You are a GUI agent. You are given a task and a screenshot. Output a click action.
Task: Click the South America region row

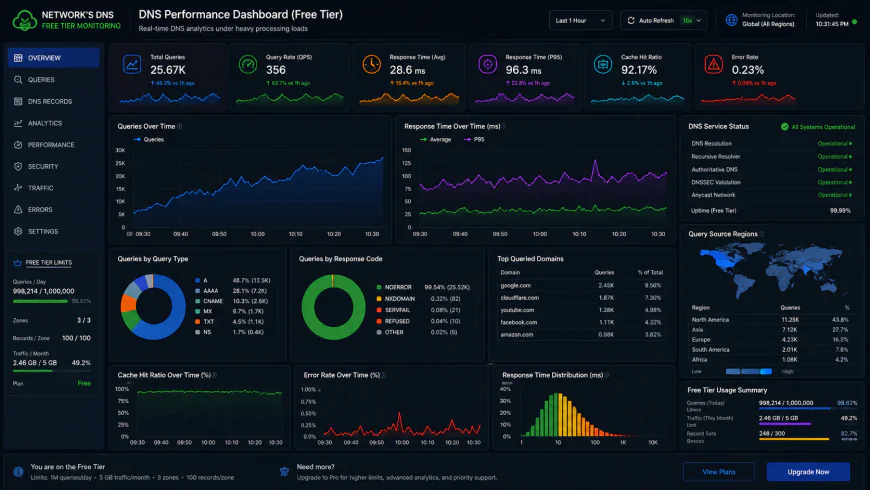coord(770,350)
